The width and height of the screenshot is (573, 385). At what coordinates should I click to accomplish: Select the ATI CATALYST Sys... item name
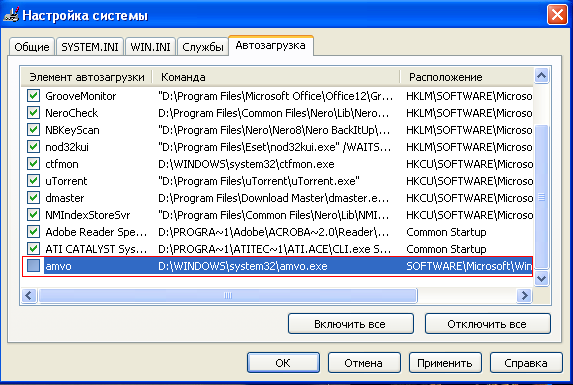coord(96,249)
